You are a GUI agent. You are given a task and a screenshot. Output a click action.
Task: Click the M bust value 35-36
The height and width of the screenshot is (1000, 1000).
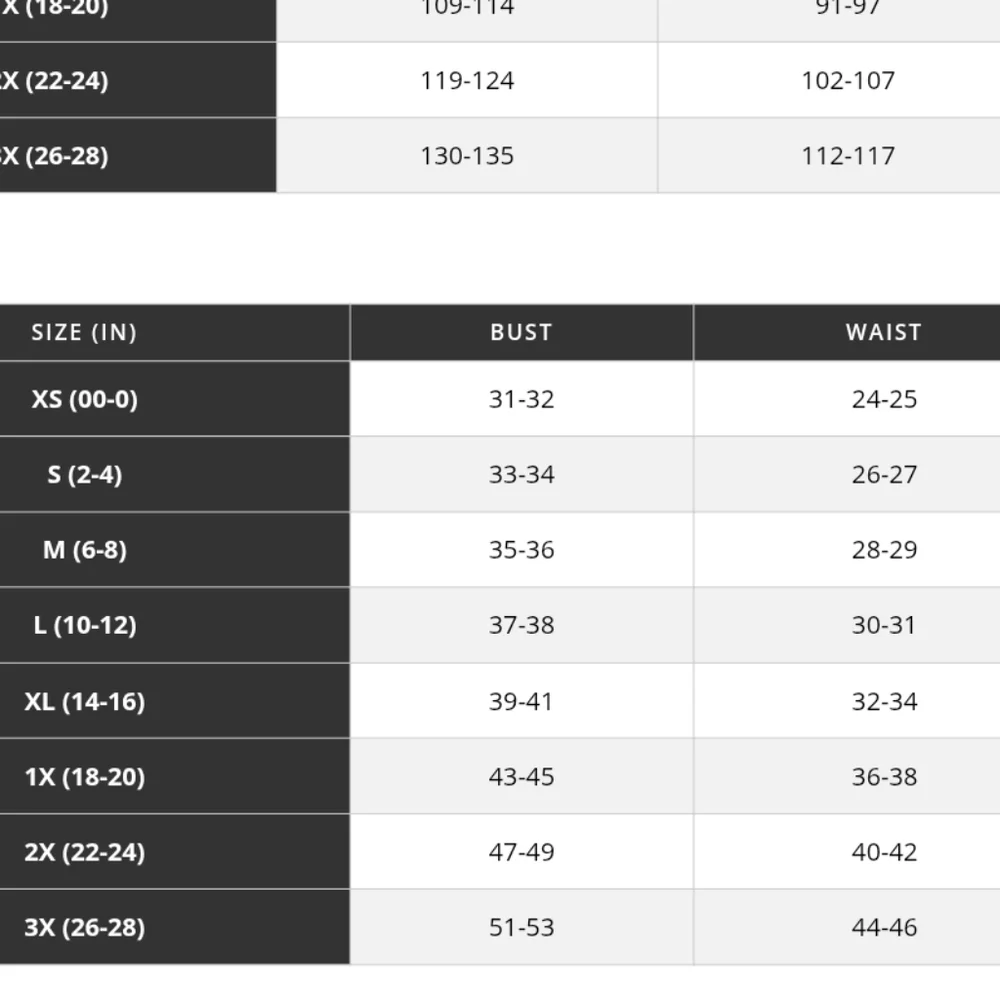521,550
